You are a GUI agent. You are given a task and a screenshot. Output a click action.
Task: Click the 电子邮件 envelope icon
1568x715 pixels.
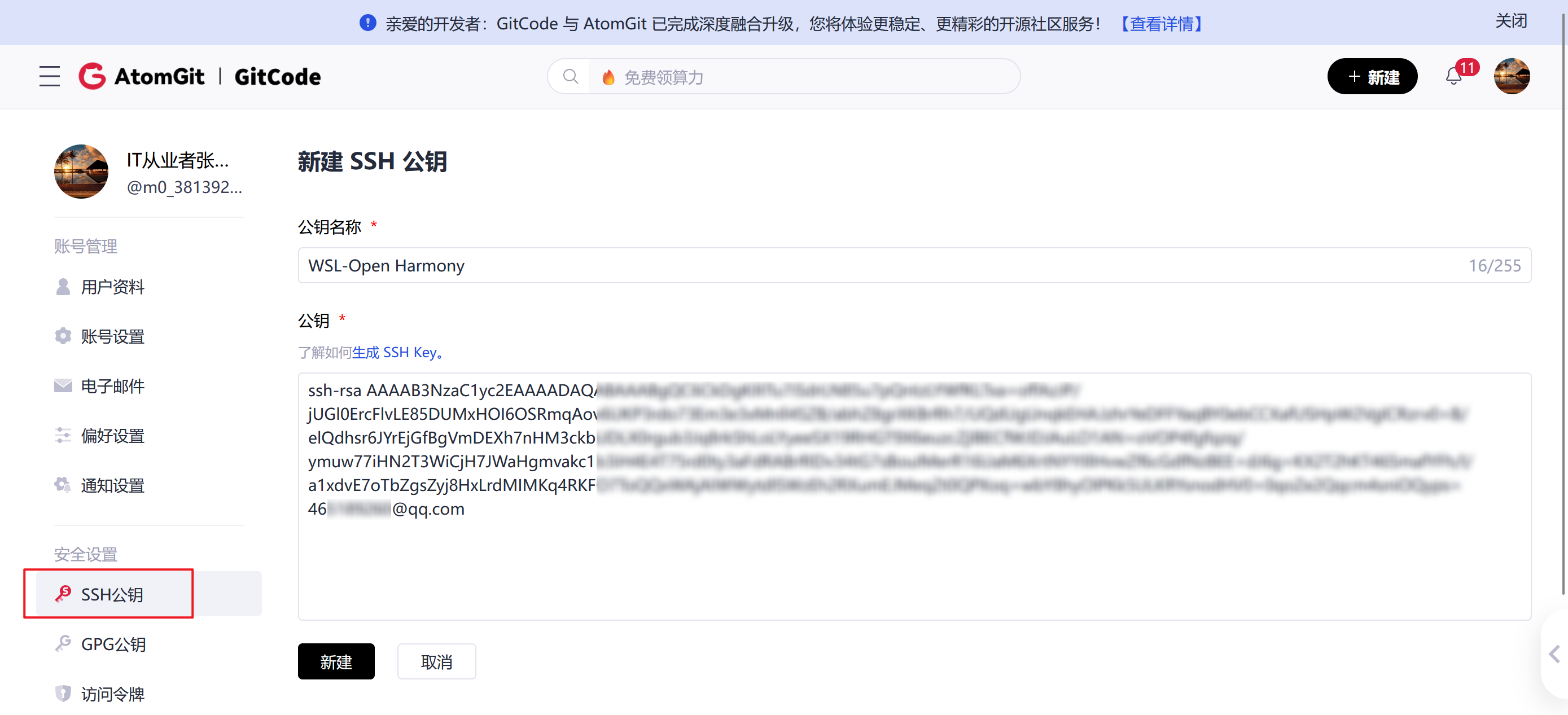63,386
